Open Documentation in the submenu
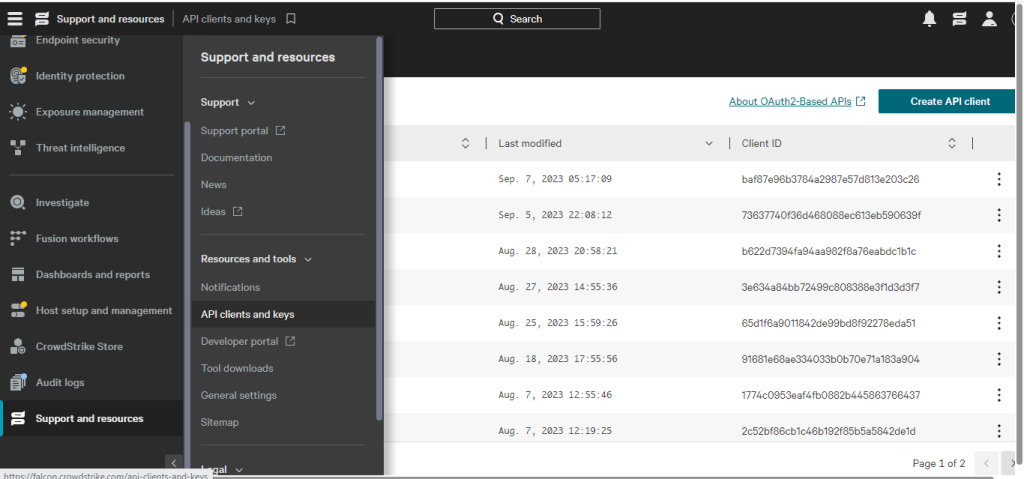This screenshot has height=479, width=1024. point(236,157)
